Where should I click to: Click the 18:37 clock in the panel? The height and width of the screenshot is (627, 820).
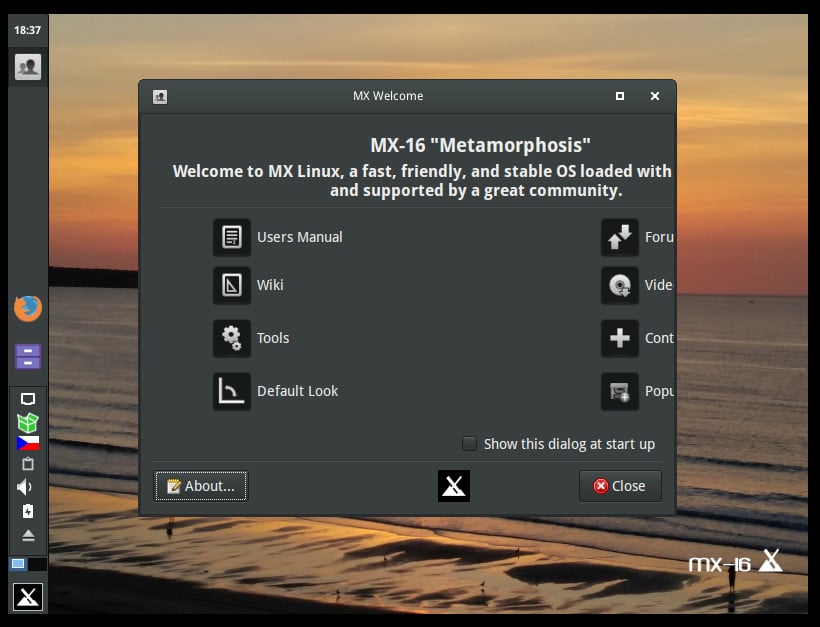click(x=27, y=30)
